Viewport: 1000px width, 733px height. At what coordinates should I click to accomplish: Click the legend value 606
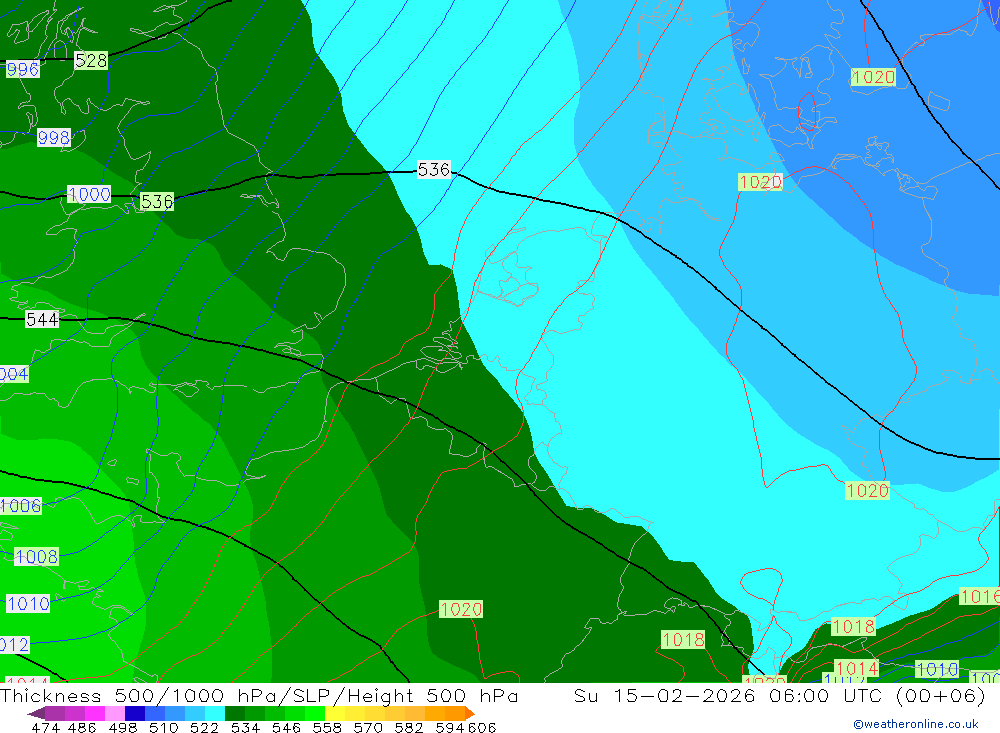[482, 727]
